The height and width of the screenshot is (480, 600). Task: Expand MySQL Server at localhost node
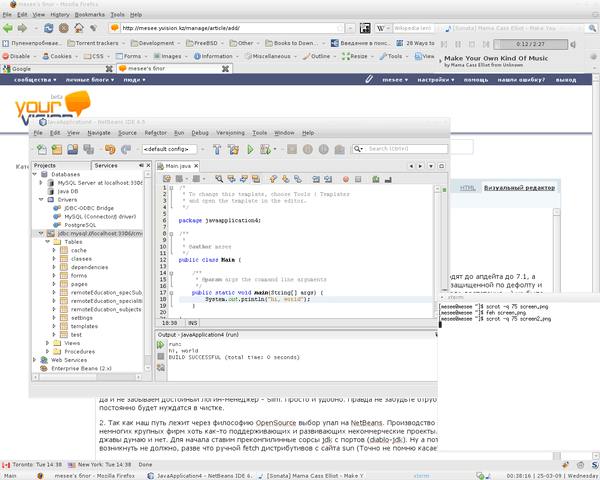[41, 183]
